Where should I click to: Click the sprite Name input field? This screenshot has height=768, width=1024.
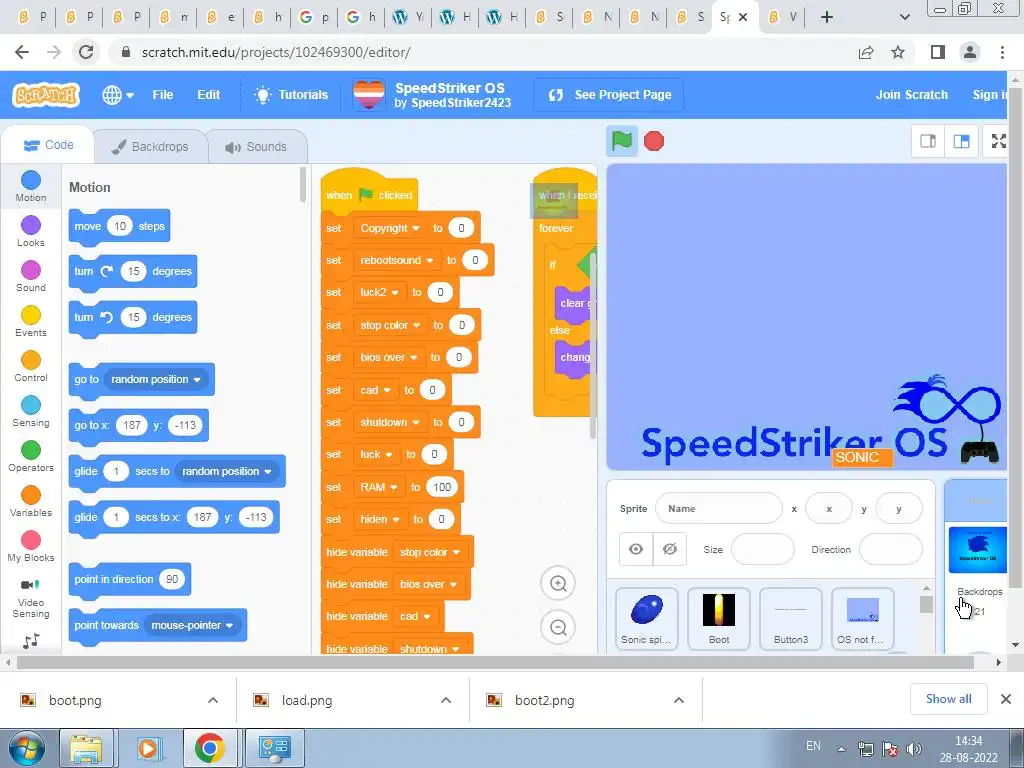point(718,508)
